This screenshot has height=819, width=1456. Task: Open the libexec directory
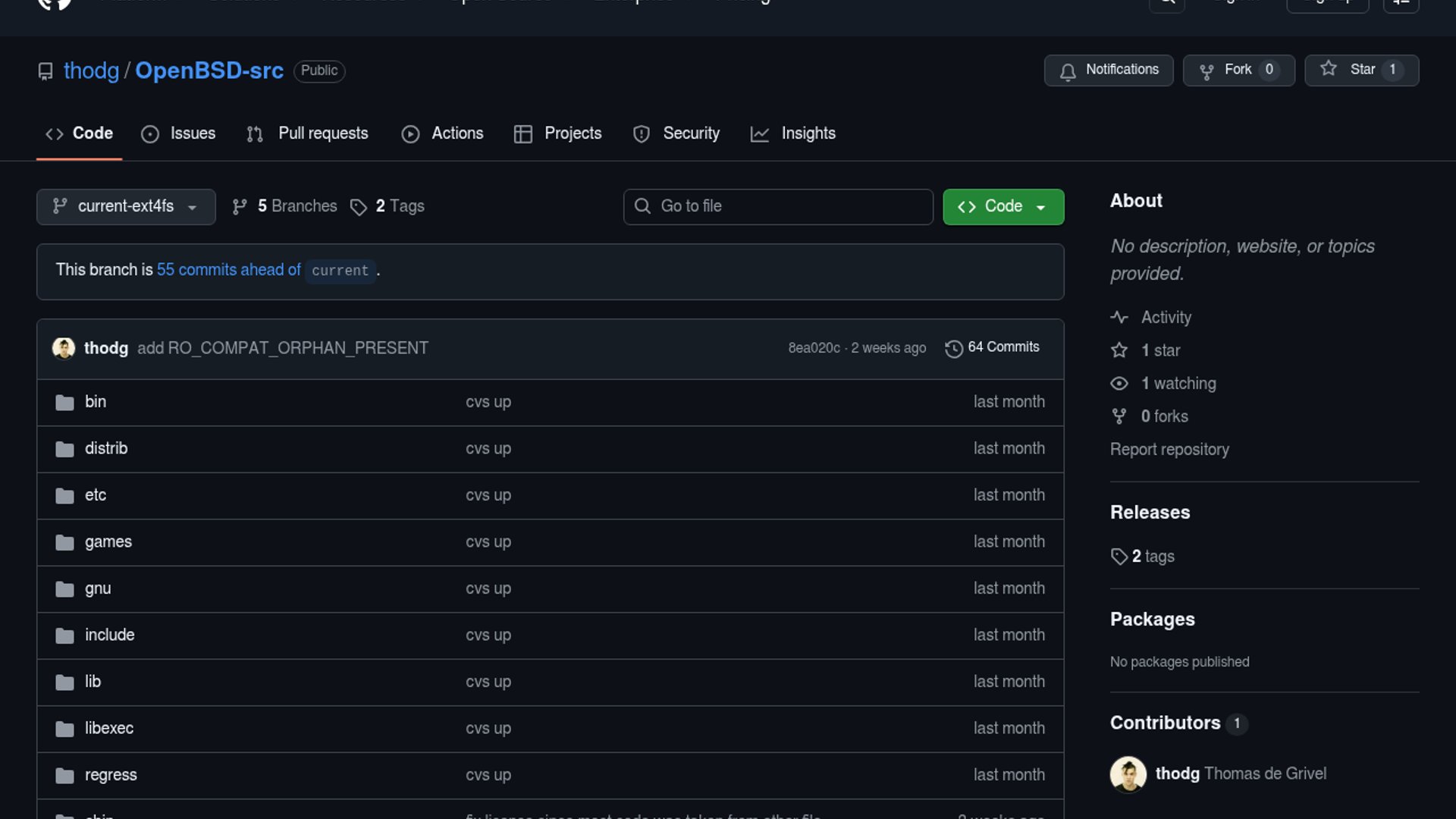click(x=109, y=728)
